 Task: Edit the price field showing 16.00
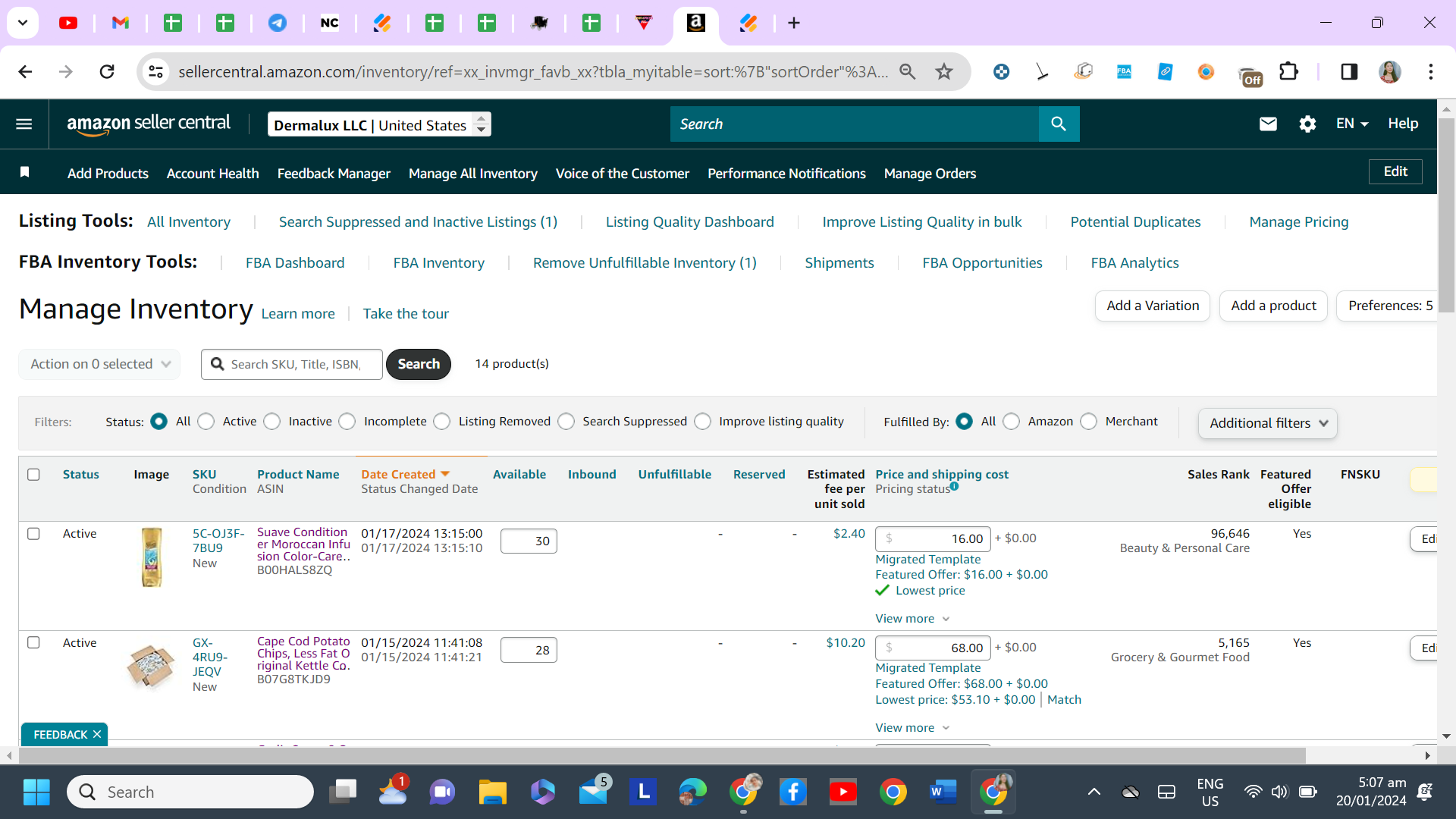[x=933, y=538]
